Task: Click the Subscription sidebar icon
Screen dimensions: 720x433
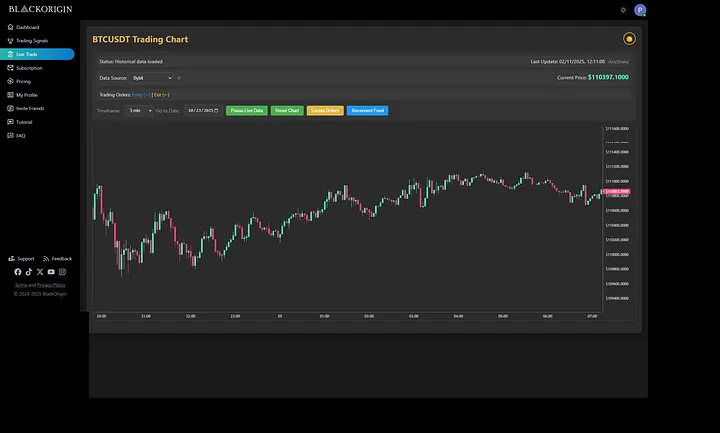Action: click(x=10, y=68)
